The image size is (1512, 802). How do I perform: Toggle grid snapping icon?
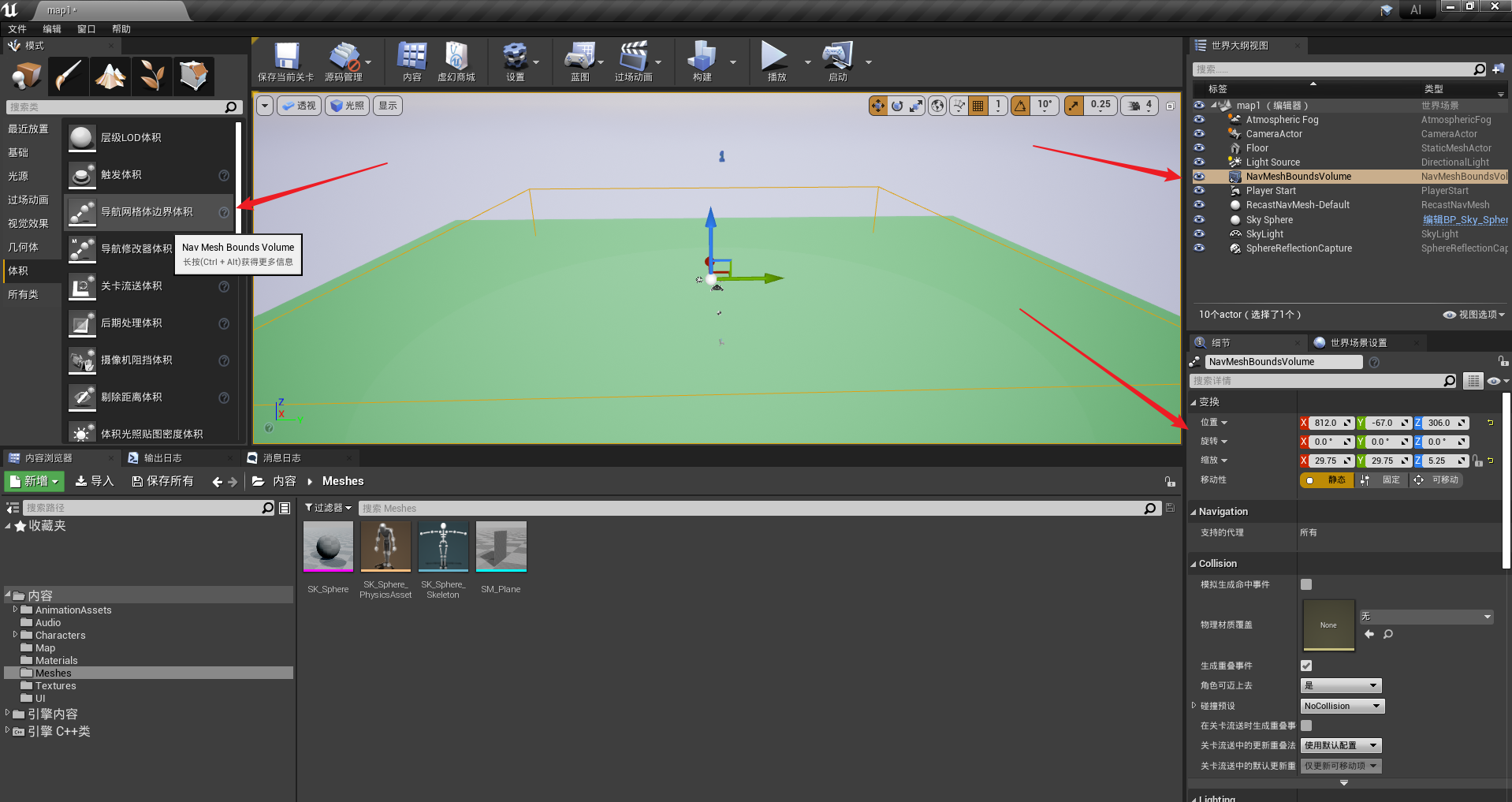pyautogui.click(x=978, y=106)
